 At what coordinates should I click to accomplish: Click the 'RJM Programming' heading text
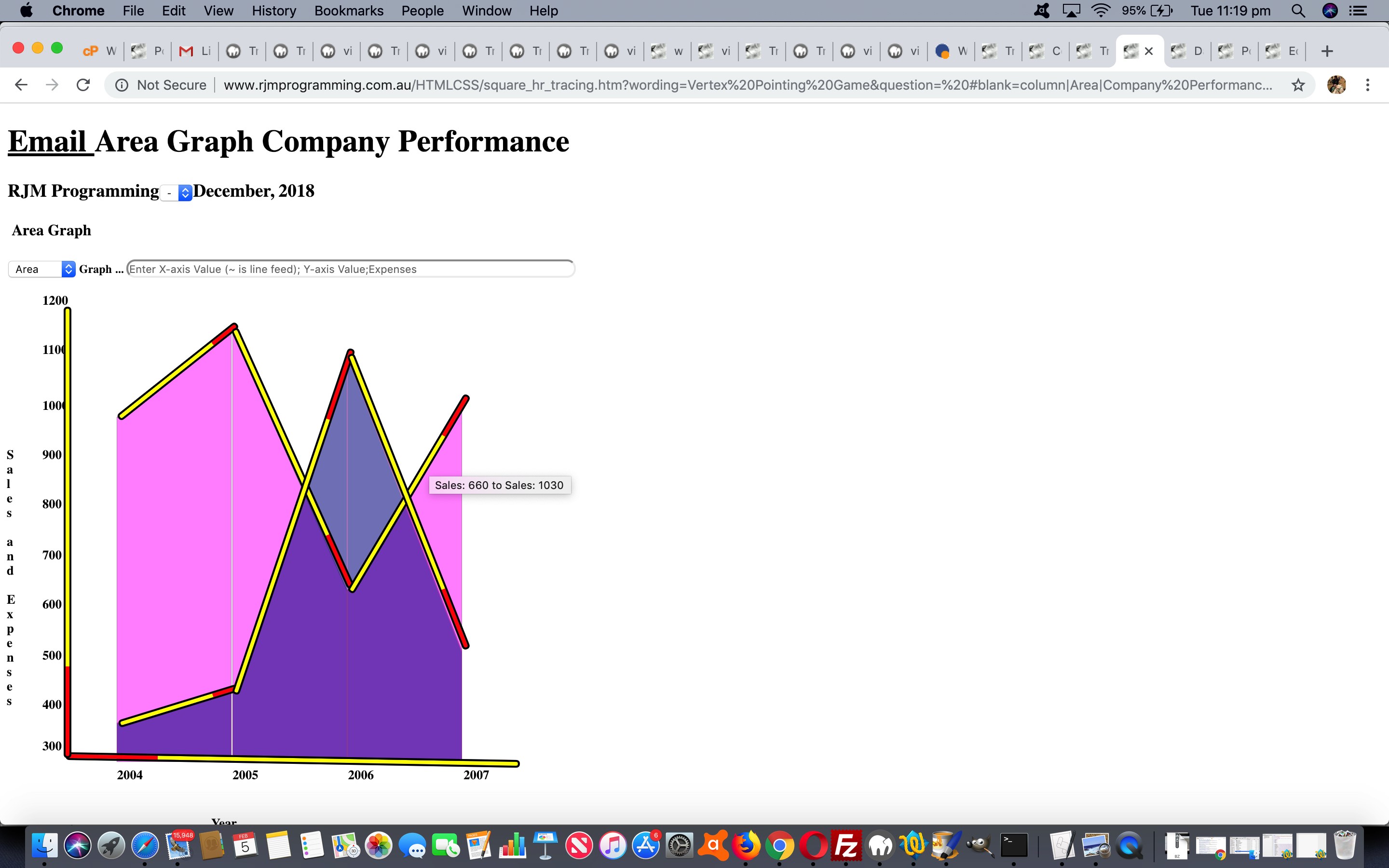(83, 190)
